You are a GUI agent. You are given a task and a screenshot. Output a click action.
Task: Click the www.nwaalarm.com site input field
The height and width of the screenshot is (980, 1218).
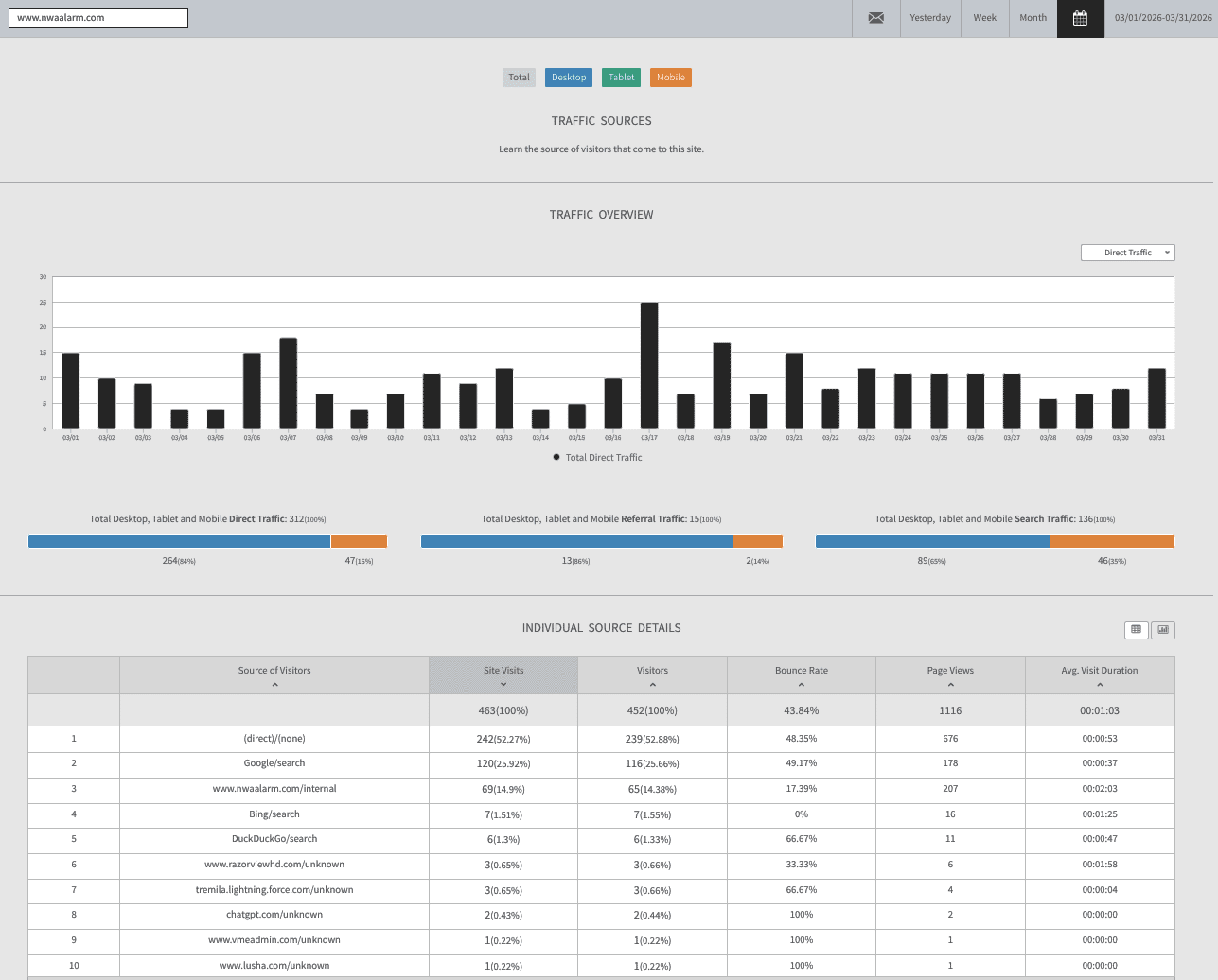[x=98, y=18]
